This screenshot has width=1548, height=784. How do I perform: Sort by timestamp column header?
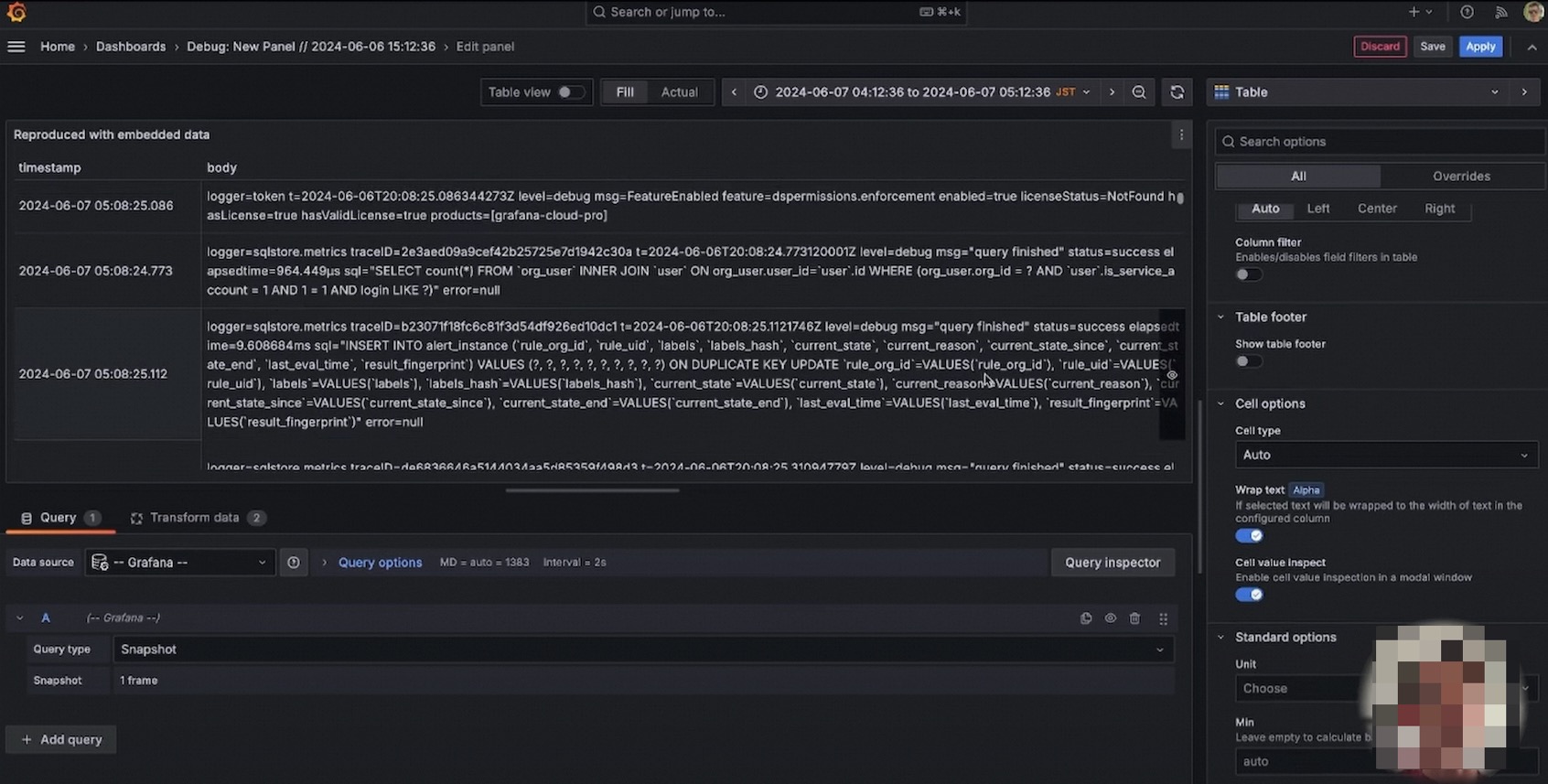coord(49,167)
